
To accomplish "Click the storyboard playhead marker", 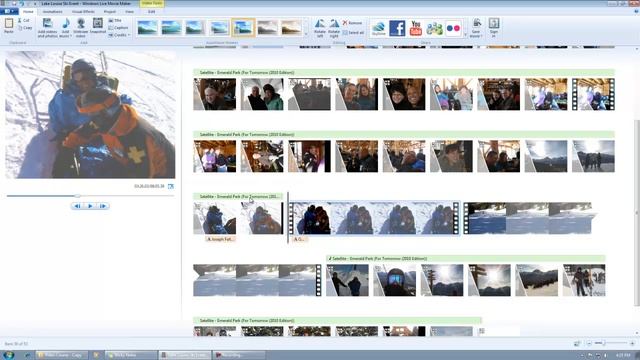I will pyautogui.click(x=288, y=218).
